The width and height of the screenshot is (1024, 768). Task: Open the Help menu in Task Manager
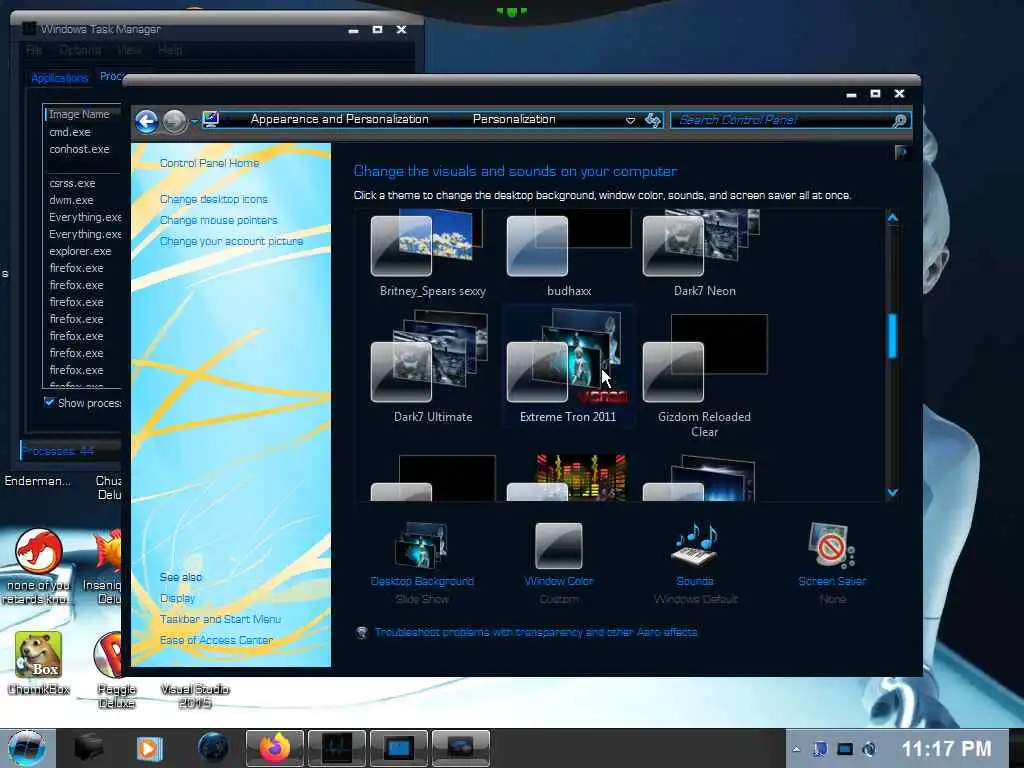(170, 50)
